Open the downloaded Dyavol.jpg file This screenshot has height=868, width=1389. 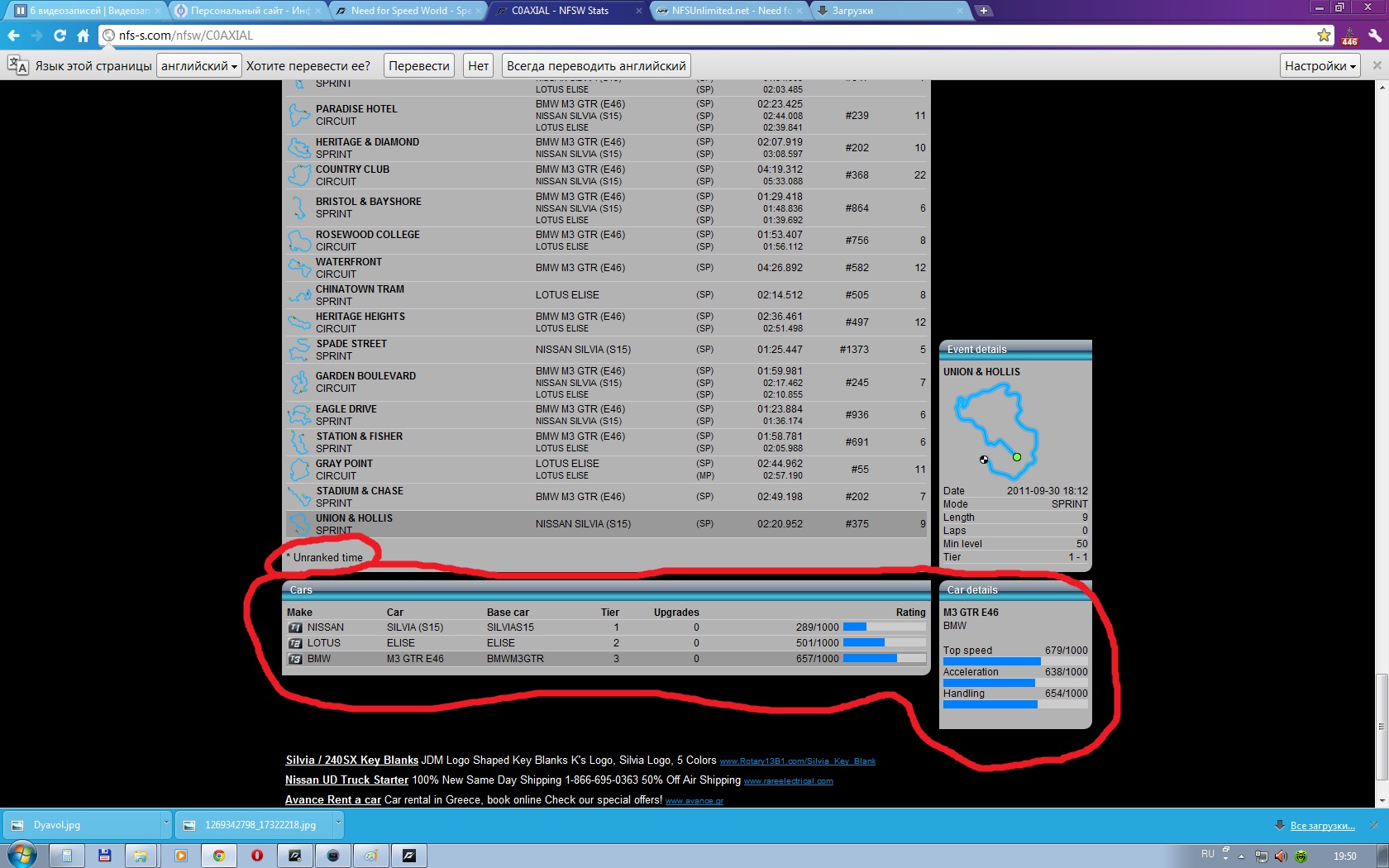[x=84, y=824]
